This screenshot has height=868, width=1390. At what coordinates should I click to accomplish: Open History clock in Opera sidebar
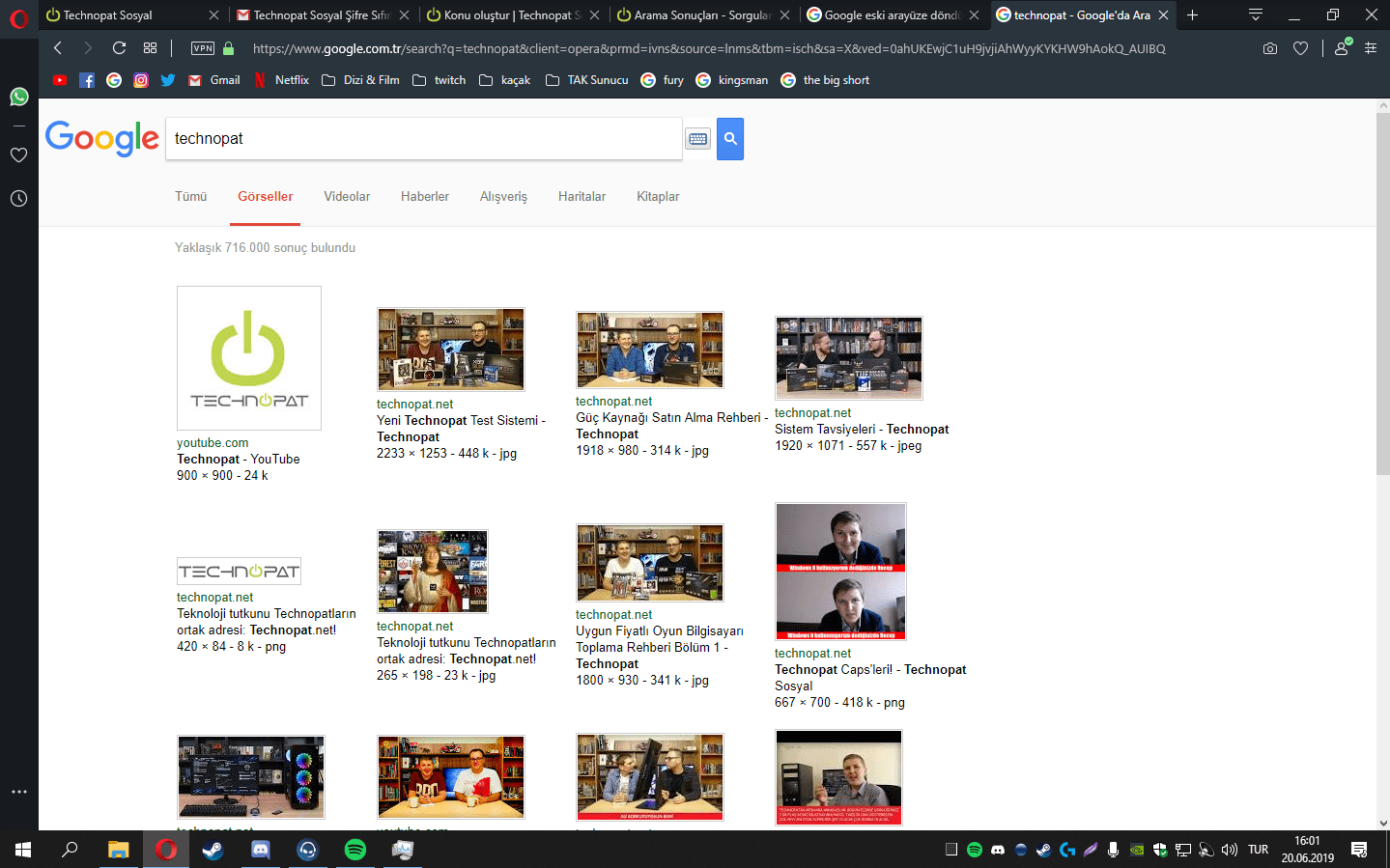point(18,198)
